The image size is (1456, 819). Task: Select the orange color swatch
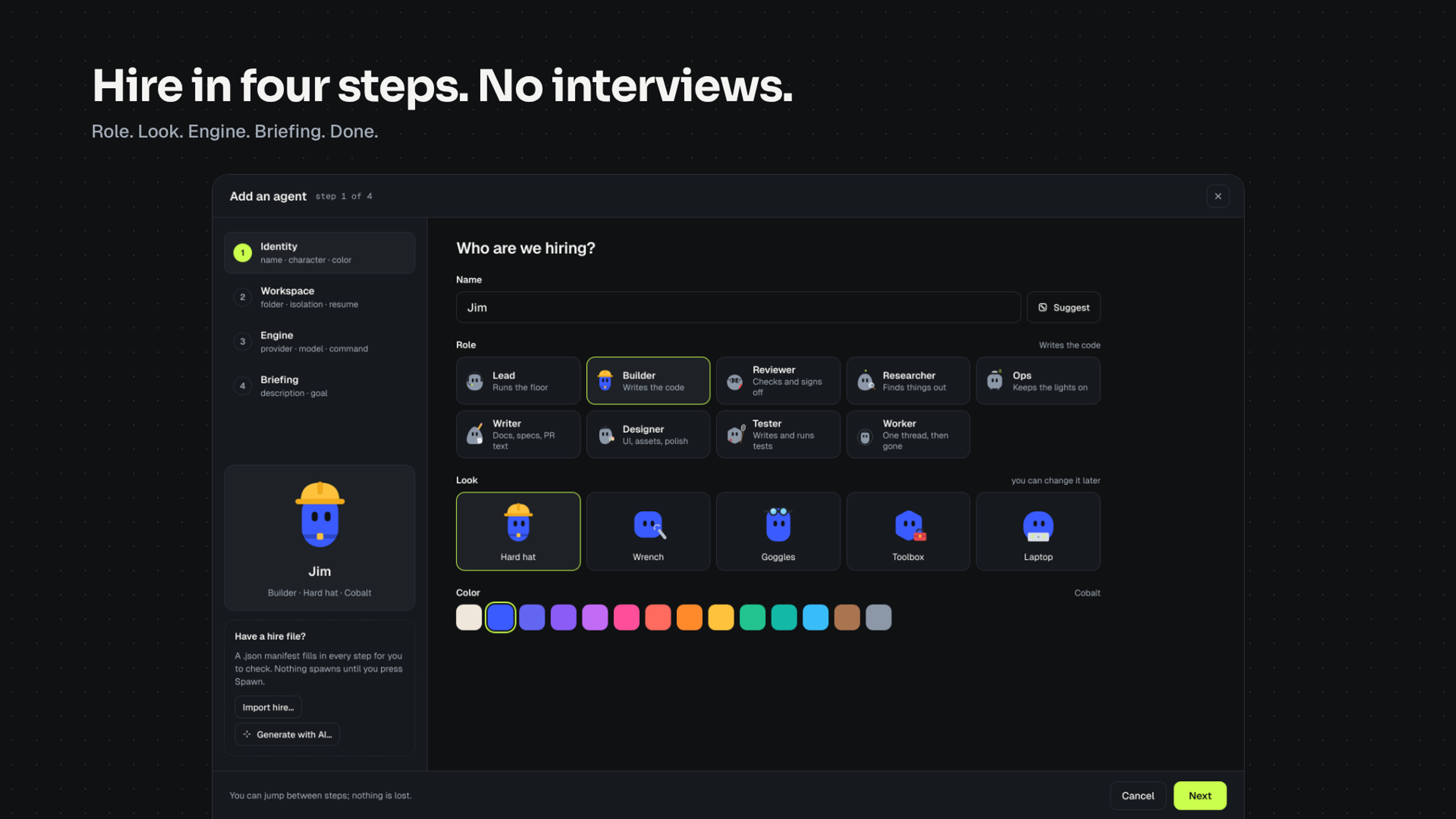pos(689,617)
